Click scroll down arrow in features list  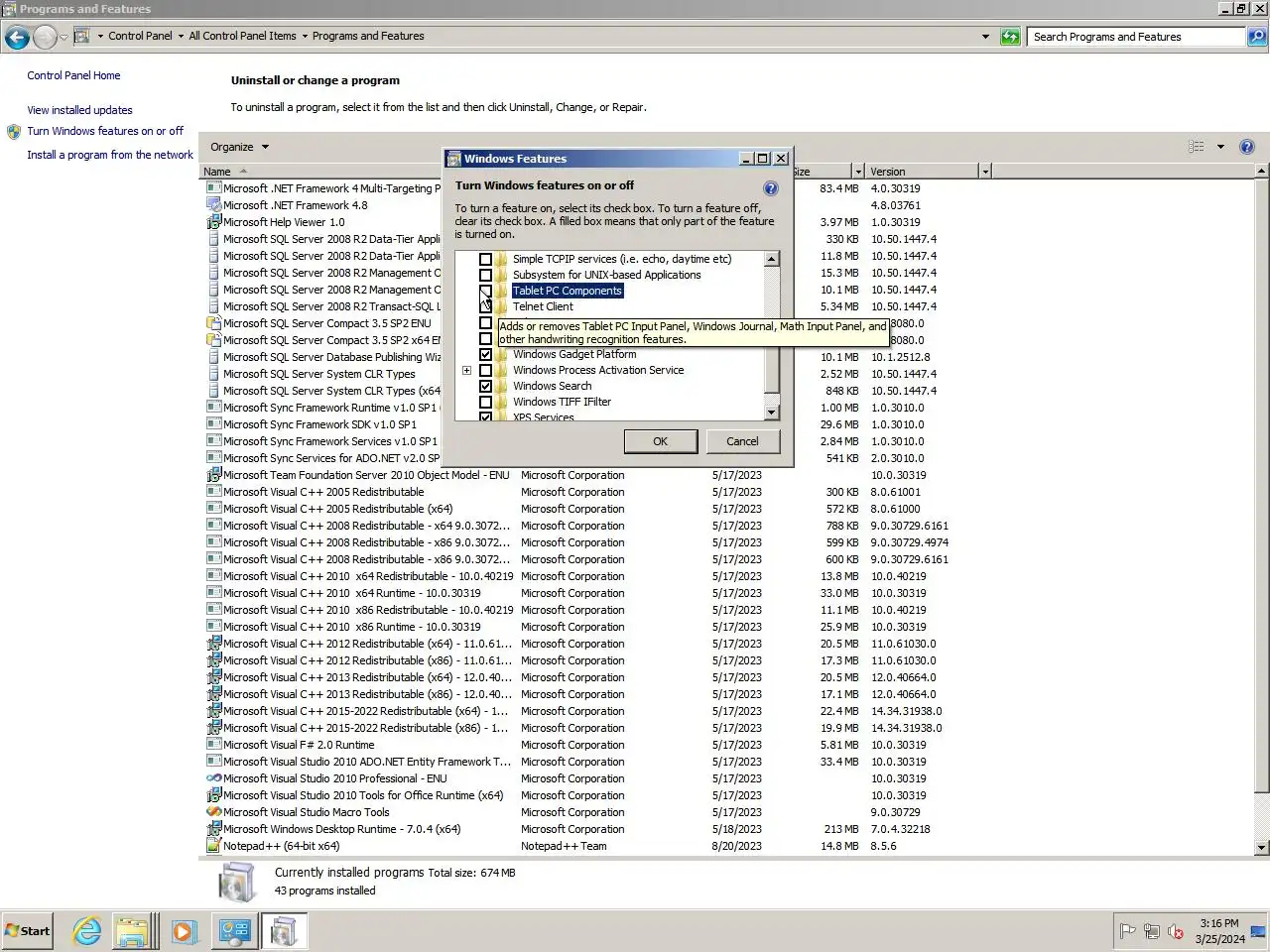(772, 413)
